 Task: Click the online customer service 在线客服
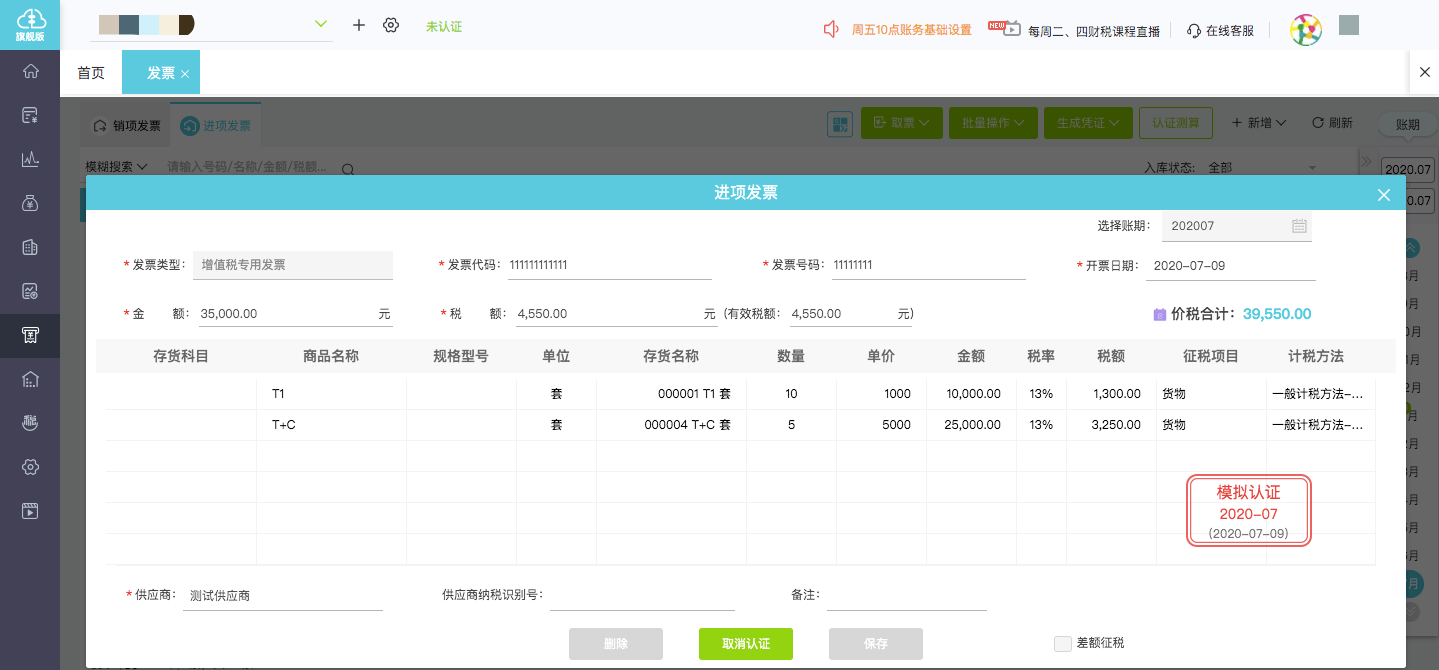(1220, 30)
